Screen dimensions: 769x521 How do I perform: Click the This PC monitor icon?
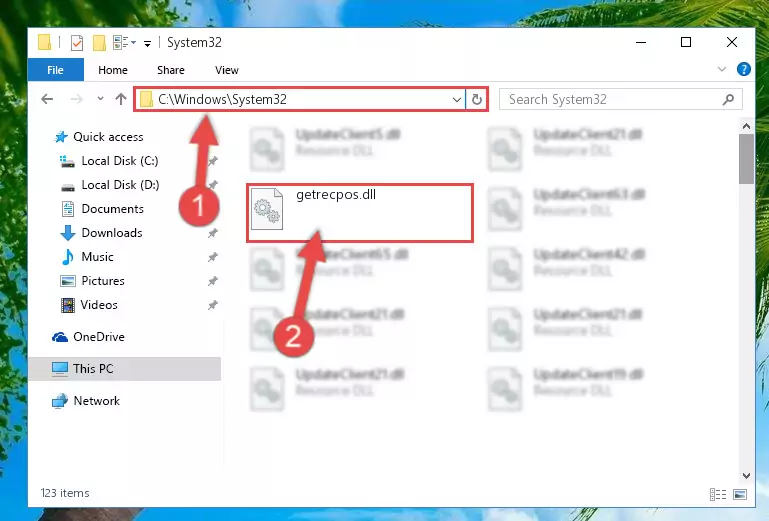coord(60,369)
